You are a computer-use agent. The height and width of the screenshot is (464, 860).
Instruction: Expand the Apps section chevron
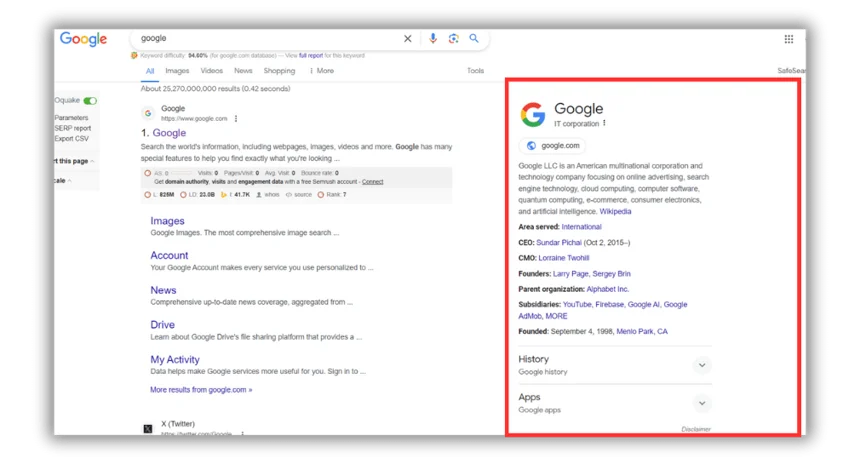tap(702, 404)
